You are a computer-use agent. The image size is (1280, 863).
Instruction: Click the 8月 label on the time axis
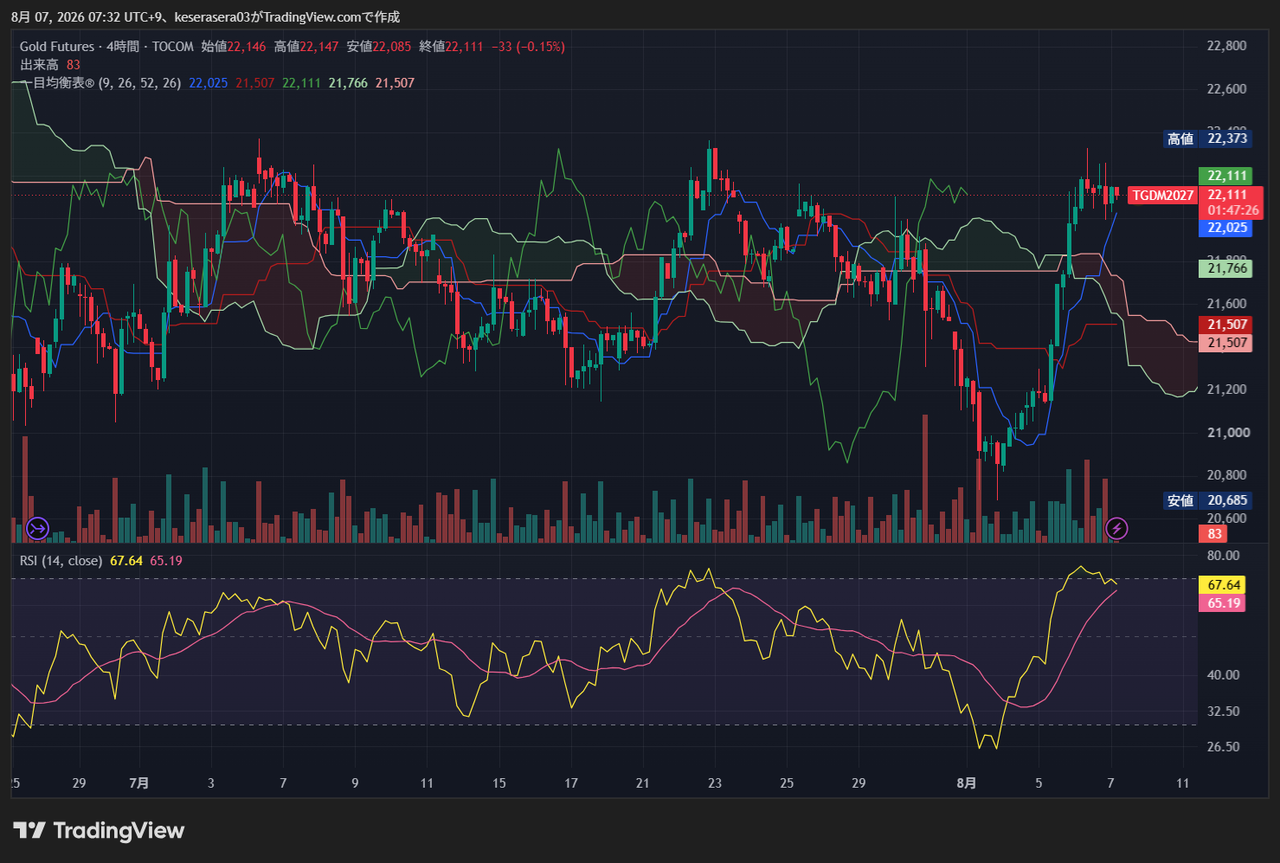pyautogui.click(x=966, y=782)
